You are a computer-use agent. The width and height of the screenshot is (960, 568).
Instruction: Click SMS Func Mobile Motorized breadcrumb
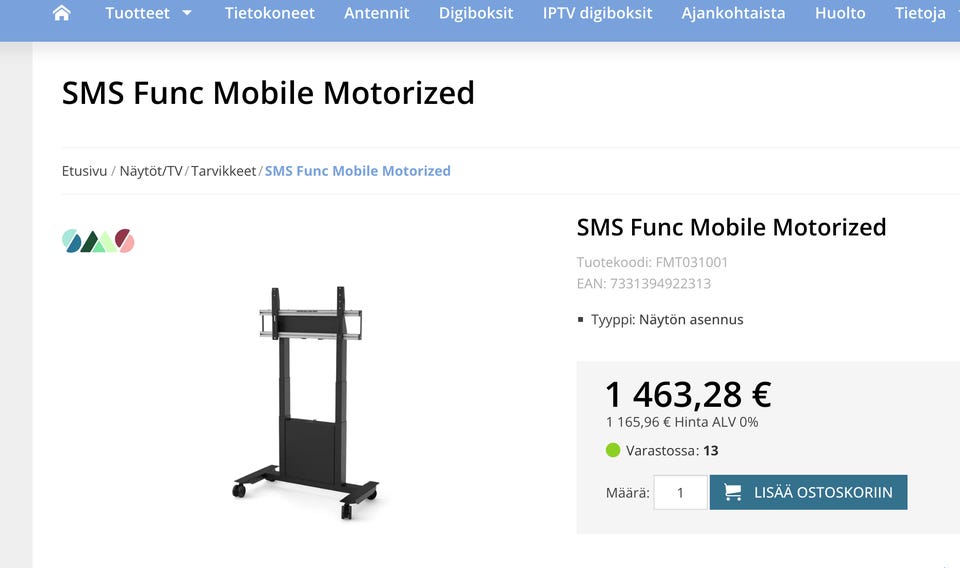357,171
